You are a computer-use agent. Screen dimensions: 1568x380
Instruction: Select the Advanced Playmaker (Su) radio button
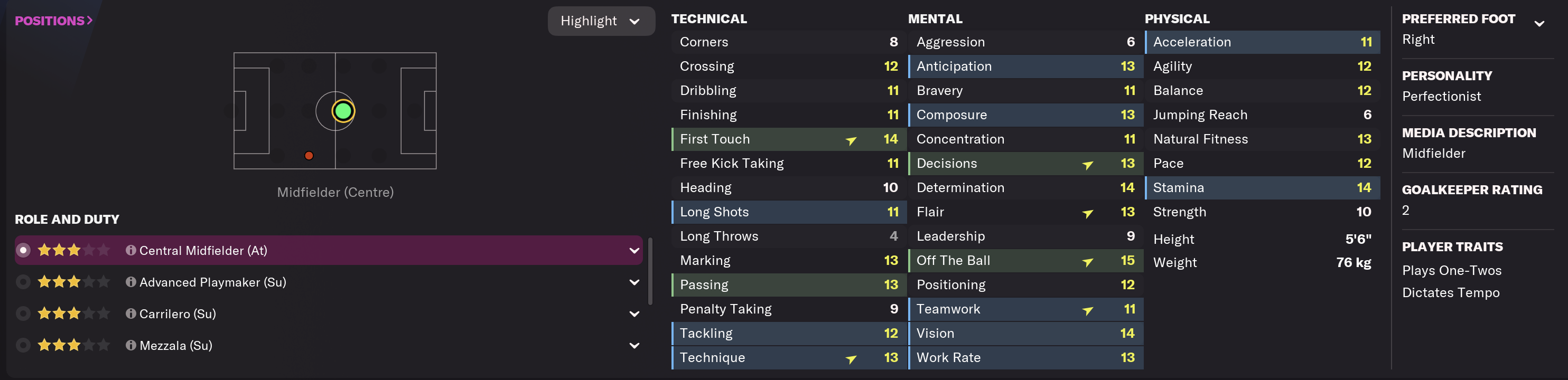pyautogui.click(x=23, y=282)
